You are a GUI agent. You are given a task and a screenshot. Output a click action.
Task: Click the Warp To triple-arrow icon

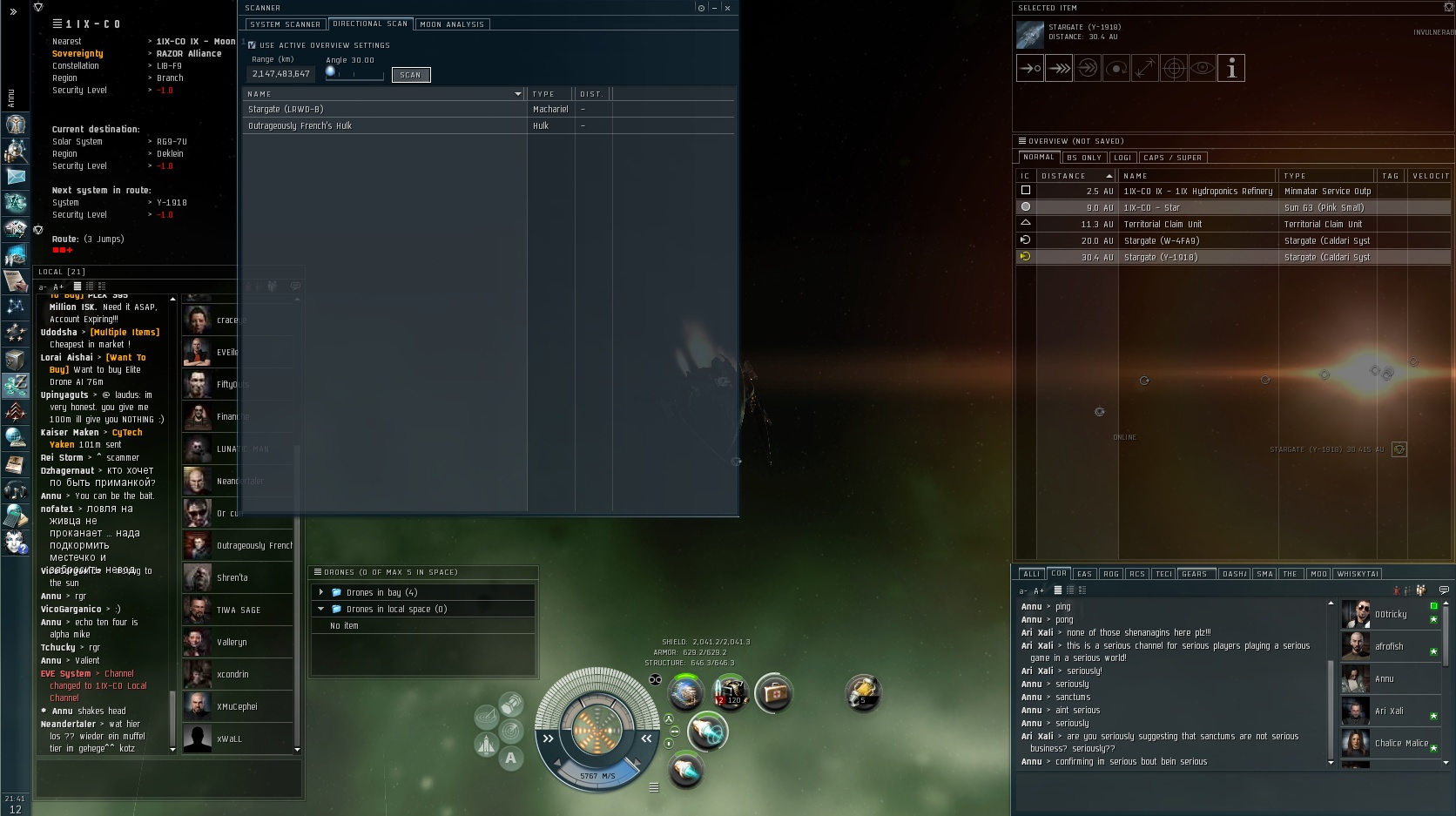[1059, 68]
